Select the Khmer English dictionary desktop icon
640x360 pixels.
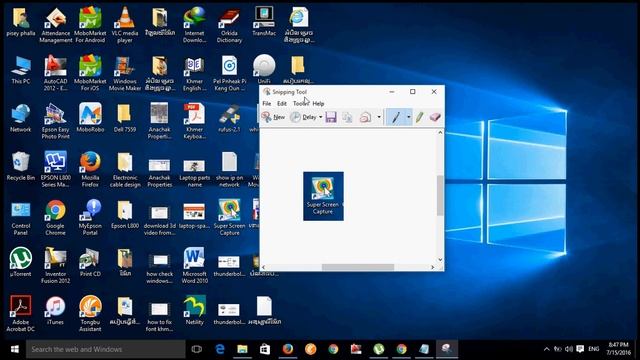click(x=194, y=73)
